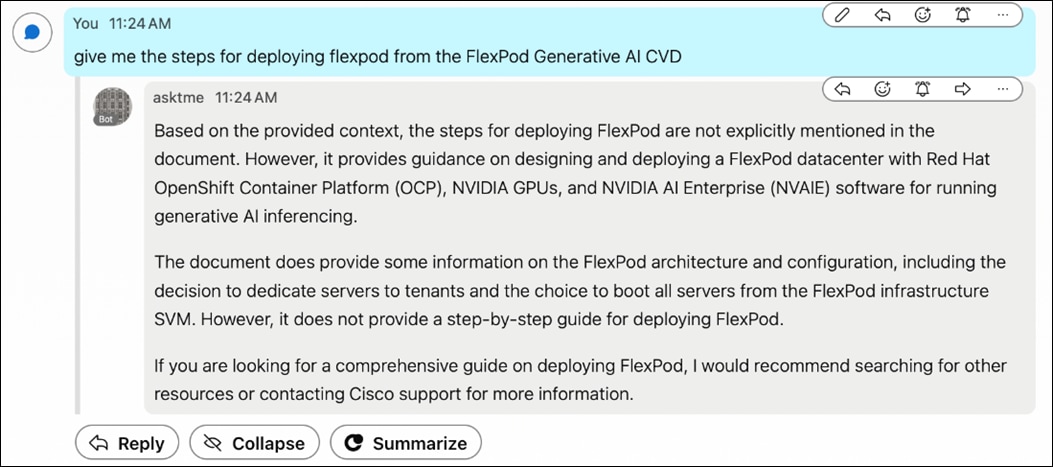This screenshot has width=1053, height=467.
Task: Add emoji reaction to your message
Action: point(922,15)
